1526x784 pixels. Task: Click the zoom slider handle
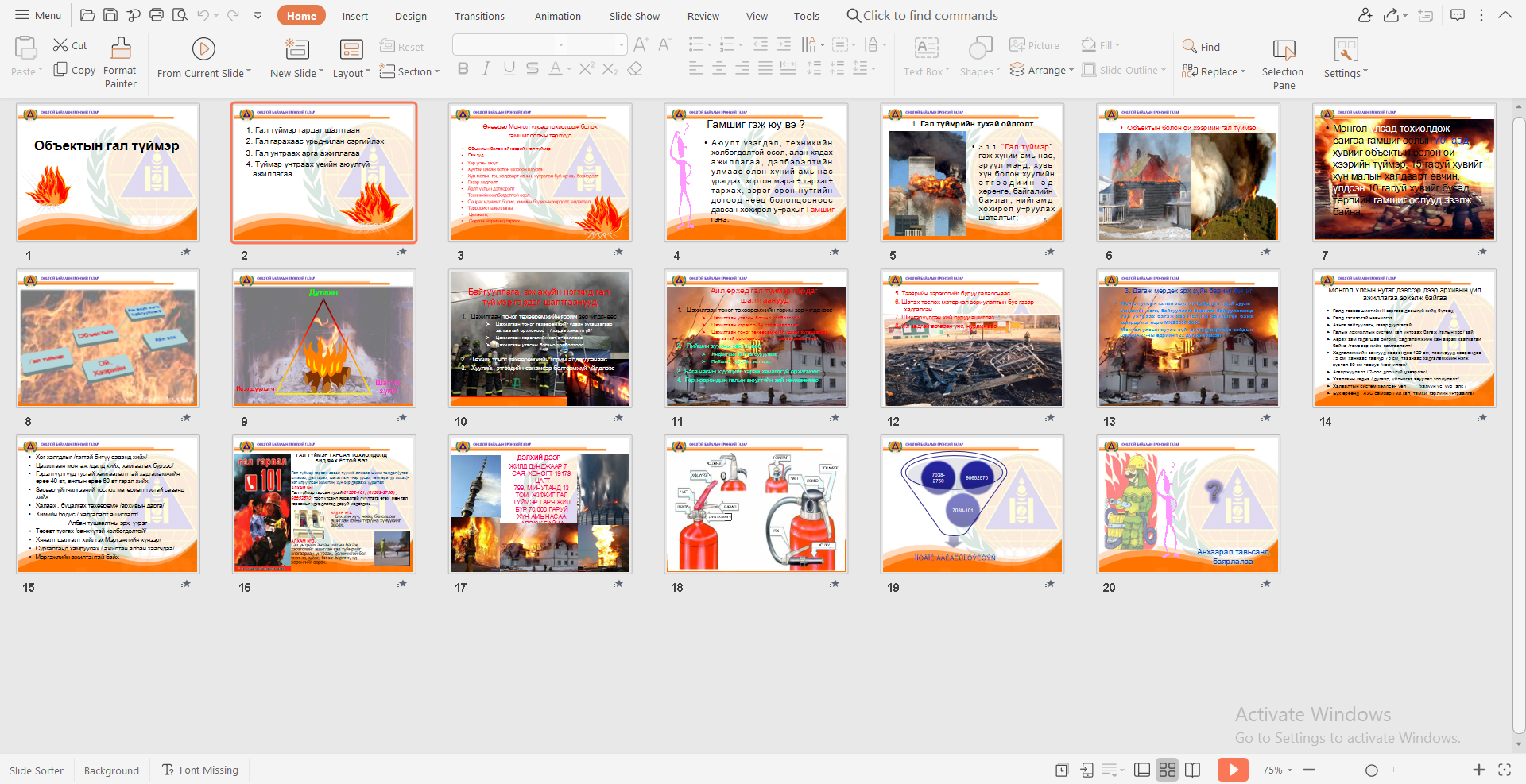[1371, 770]
